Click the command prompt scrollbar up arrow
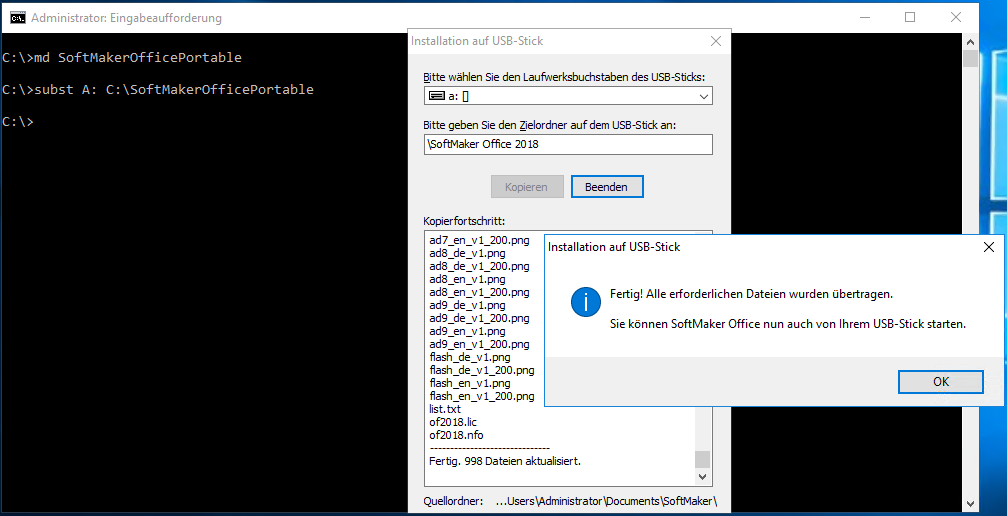Image resolution: width=1007 pixels, height=516 pixels. [970, 41]
